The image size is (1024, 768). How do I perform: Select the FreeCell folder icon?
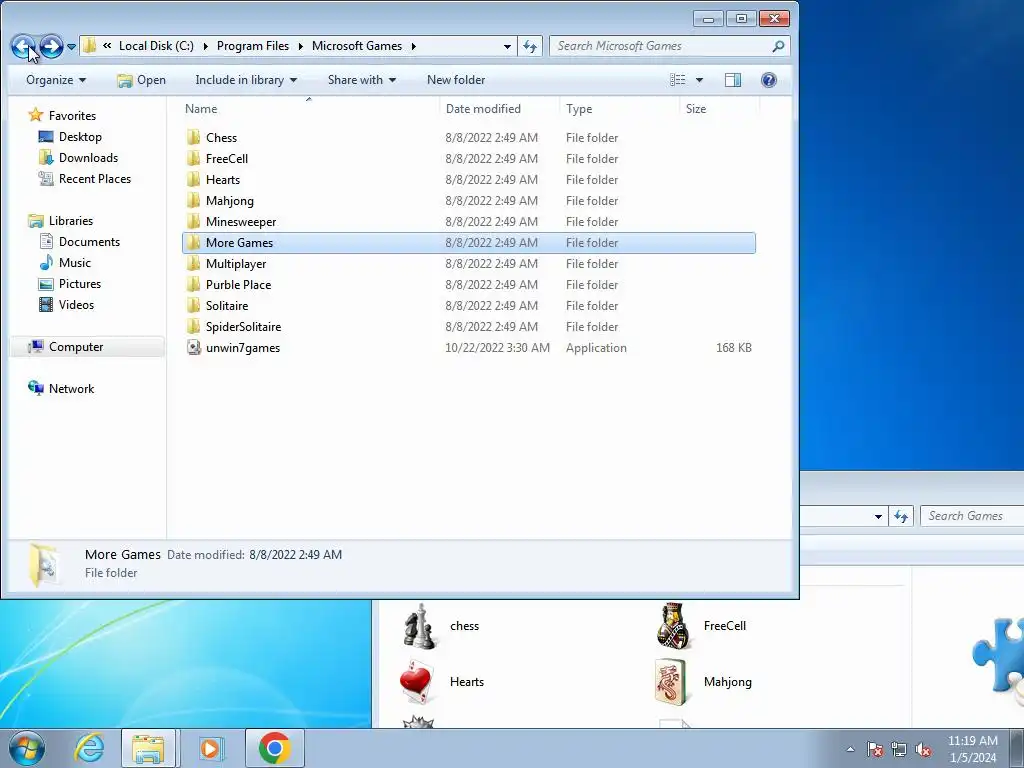click(x=193, y=159)
